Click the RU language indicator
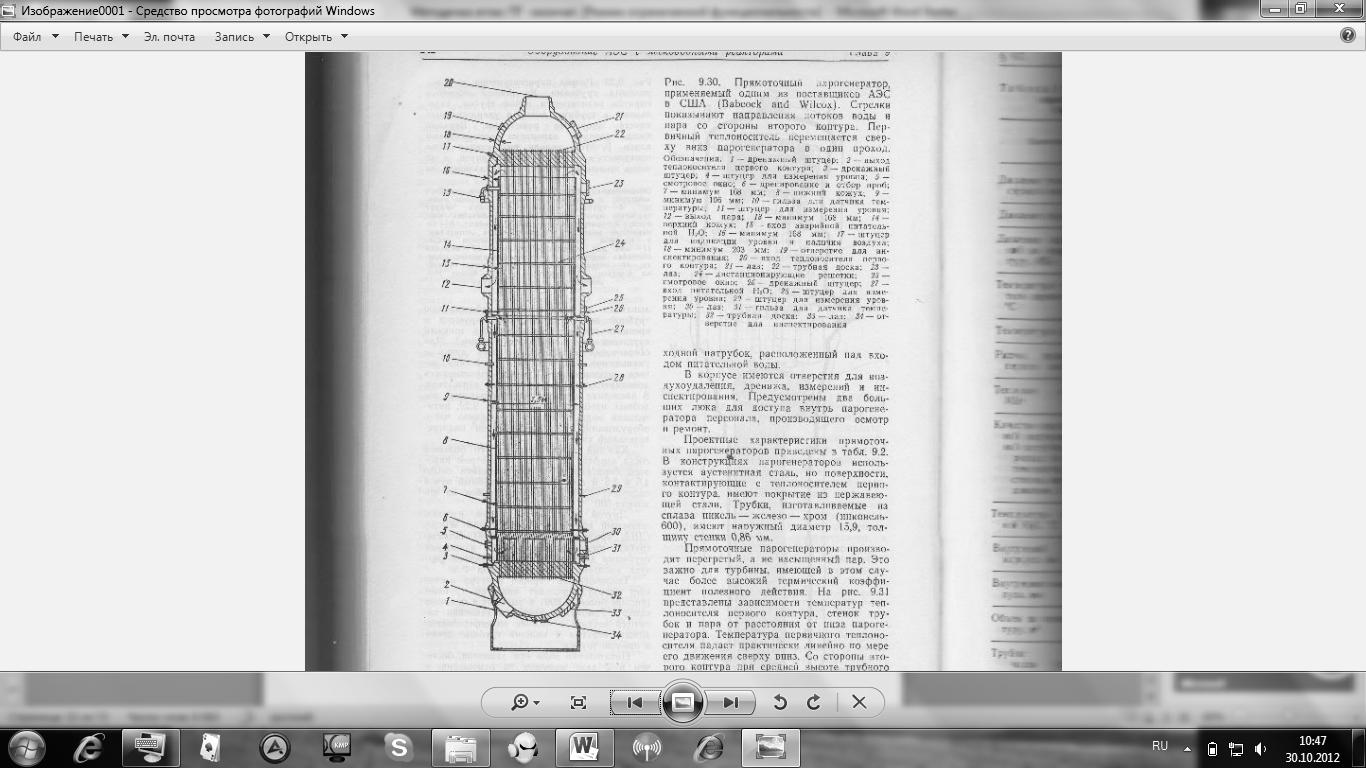Screen dimensions: 1366x768 click(x=1160, y=746)
